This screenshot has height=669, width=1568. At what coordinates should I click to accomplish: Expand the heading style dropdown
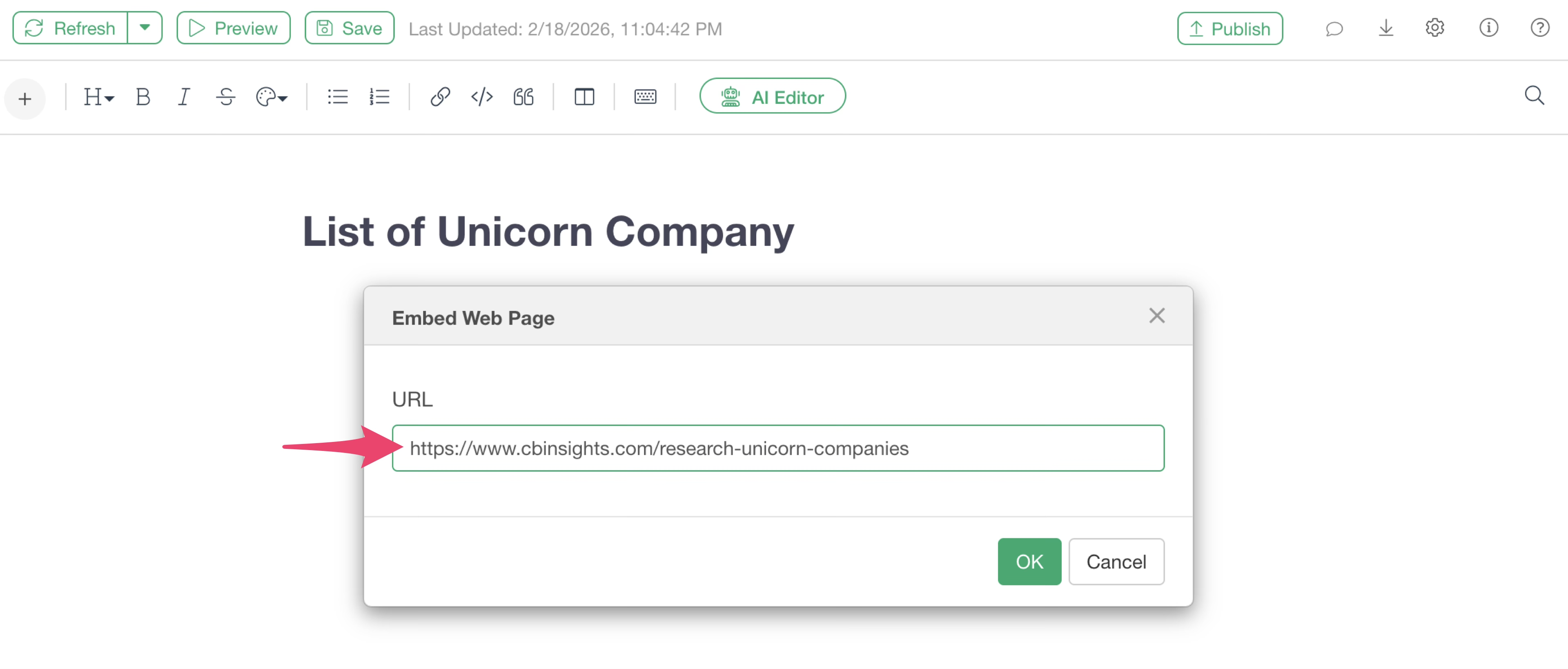[x=98, y=97]
